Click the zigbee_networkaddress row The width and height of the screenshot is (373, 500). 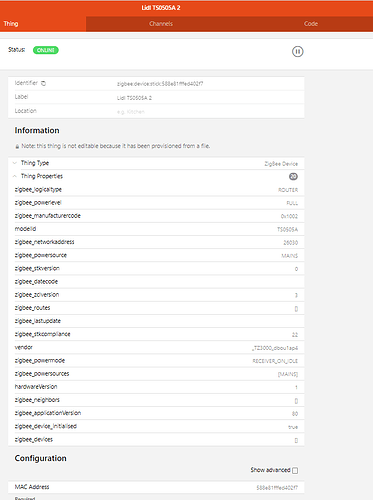(x=156, y=242)
